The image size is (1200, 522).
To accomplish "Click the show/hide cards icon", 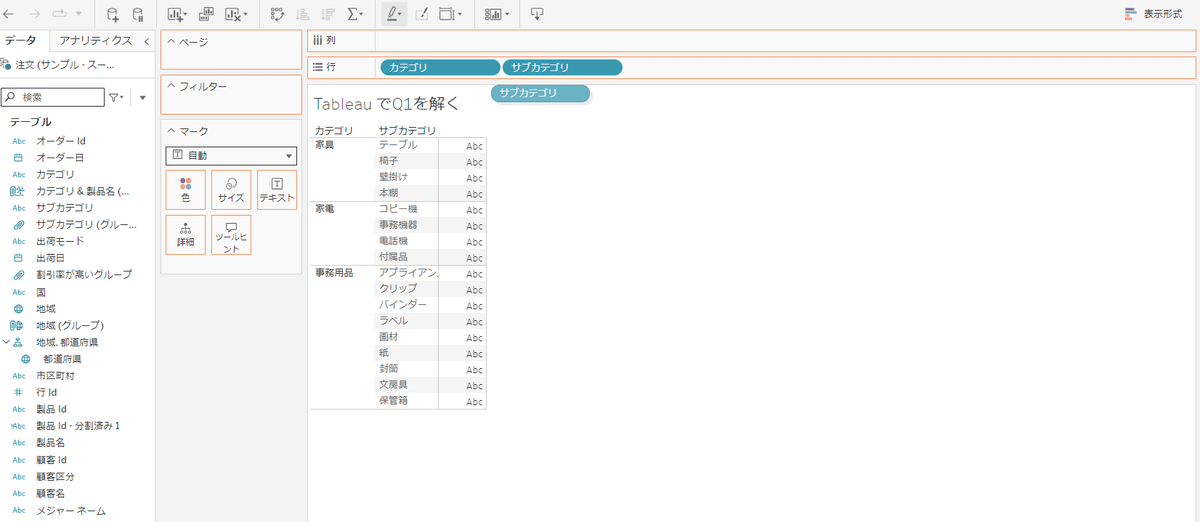I will pos(493,14).
